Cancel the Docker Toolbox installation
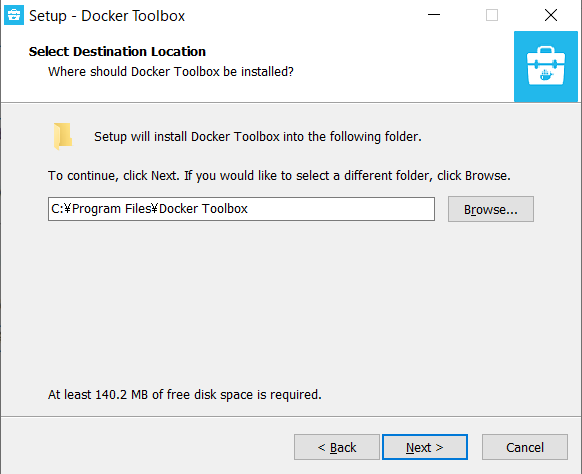The image size is (582, 474). [524, 447]
